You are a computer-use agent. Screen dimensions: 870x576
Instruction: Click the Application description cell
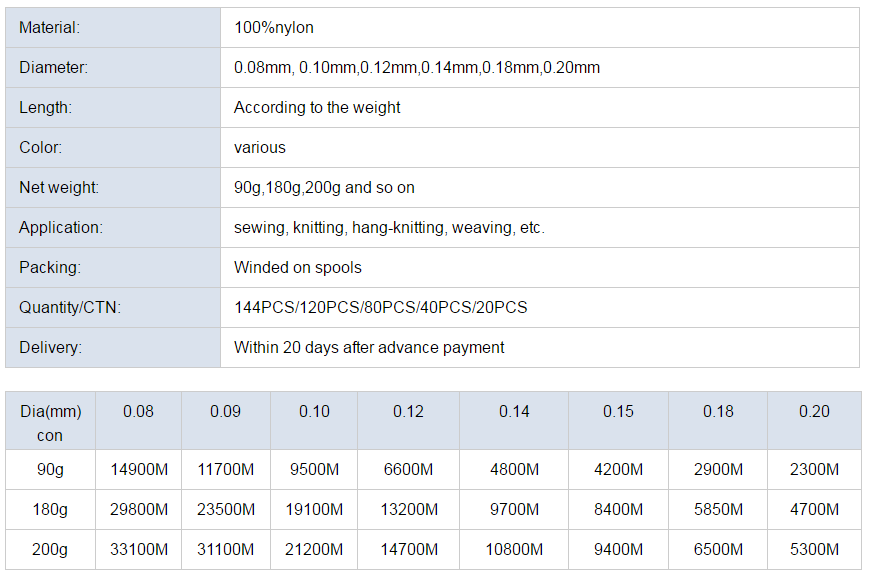point(540,228)
